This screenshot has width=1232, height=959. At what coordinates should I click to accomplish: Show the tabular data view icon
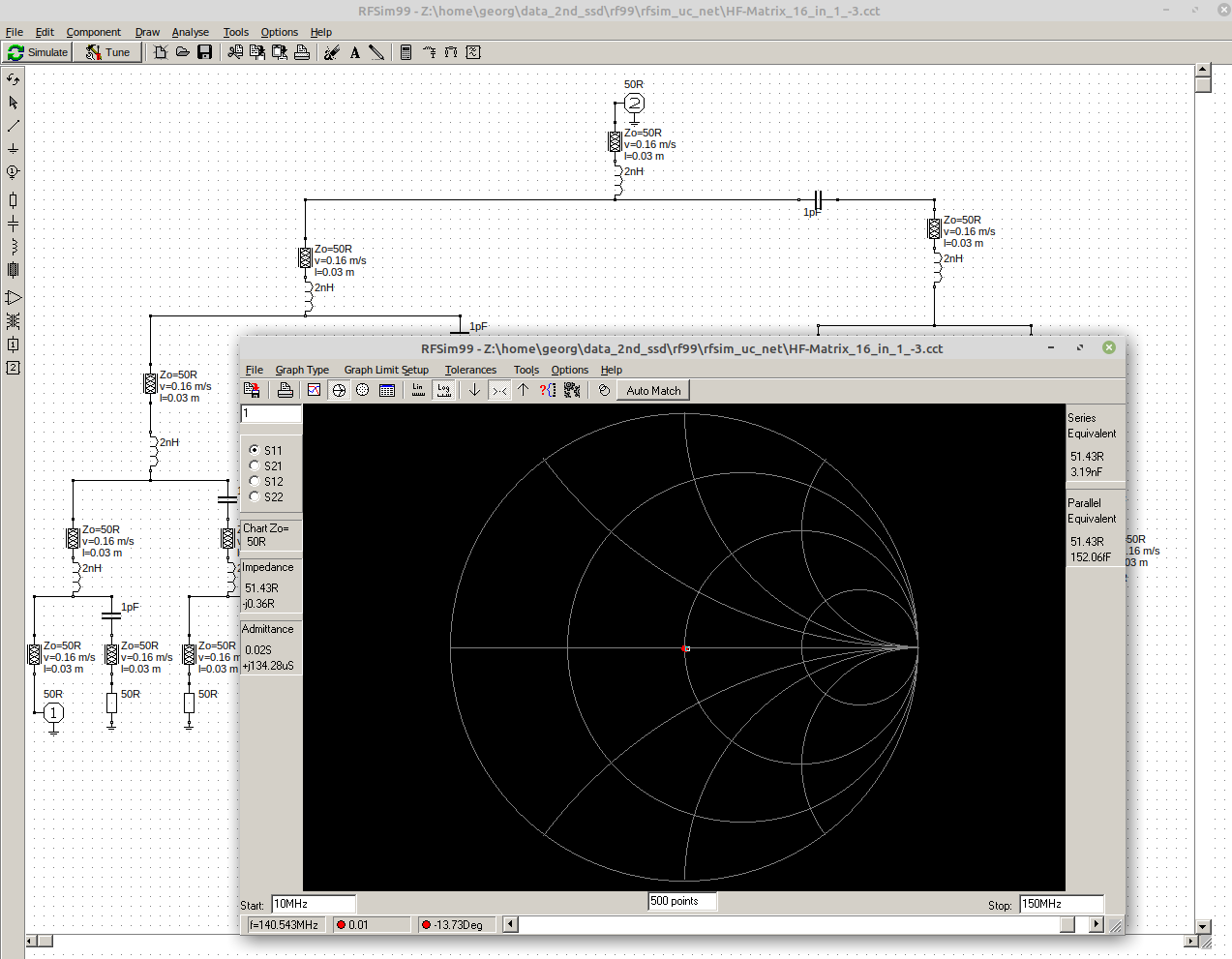click(387, 390)
